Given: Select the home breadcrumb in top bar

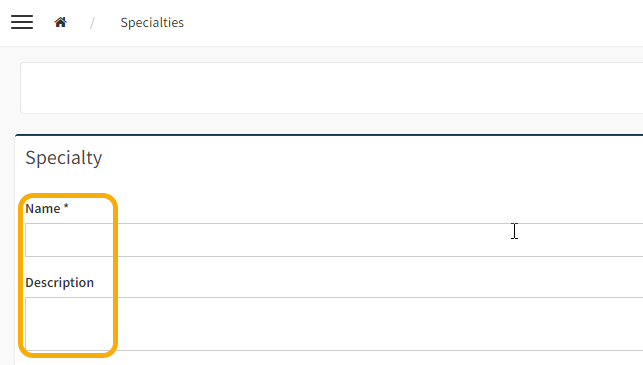Looking at the screenshot, I should tap(61, 22).
